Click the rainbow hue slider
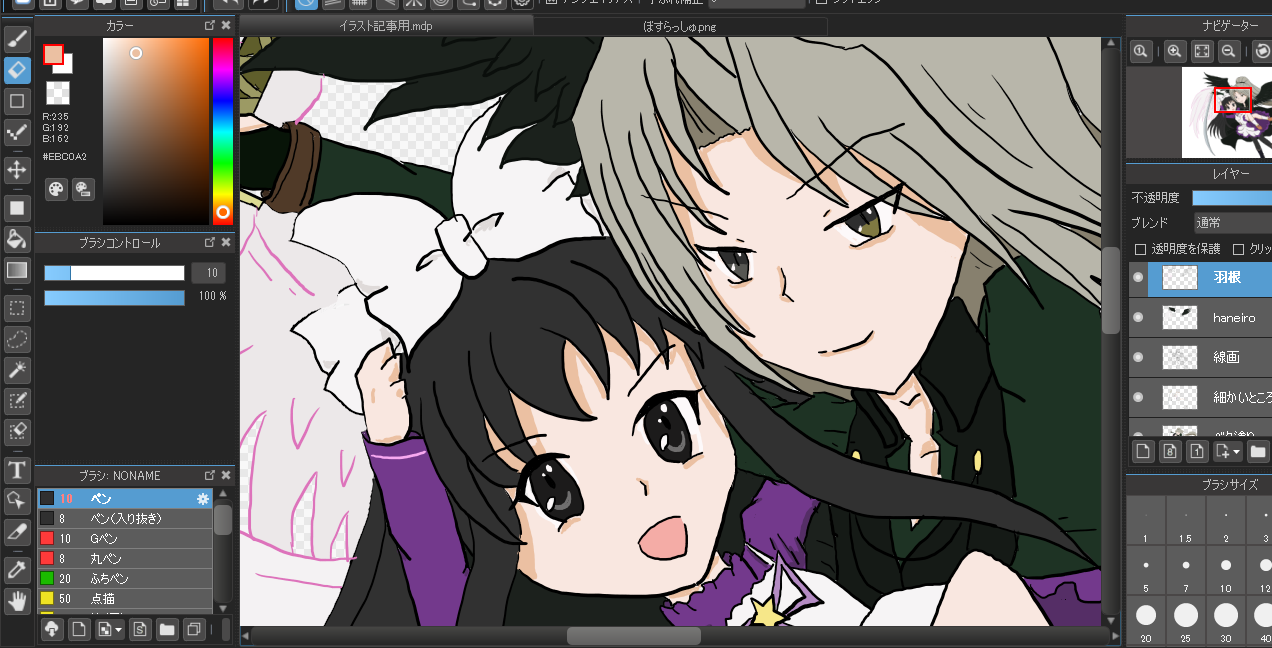The width and height of the screenshot is (1272, 648). coord(222,130)
